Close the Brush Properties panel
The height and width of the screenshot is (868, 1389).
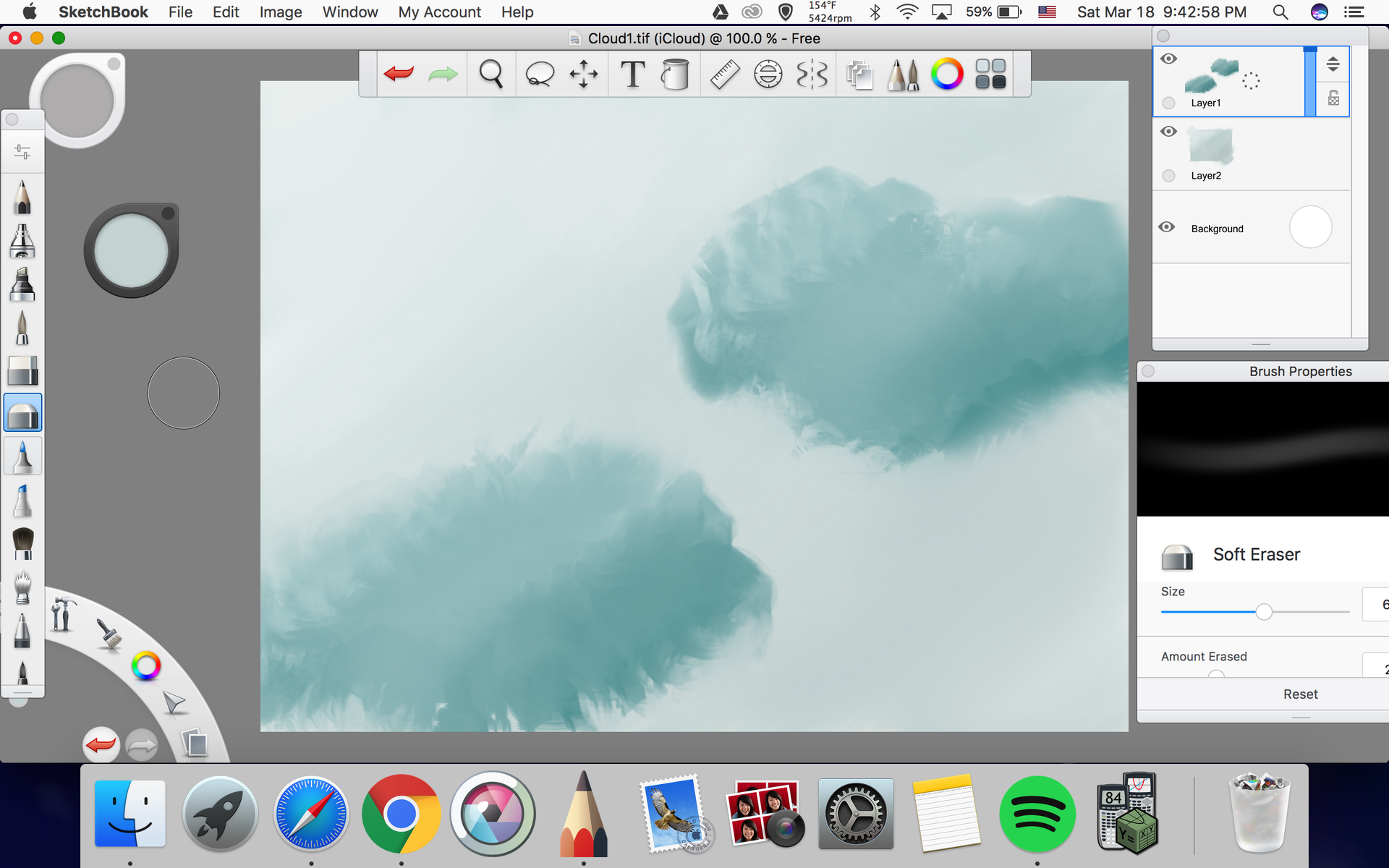tap(1148, 371)
